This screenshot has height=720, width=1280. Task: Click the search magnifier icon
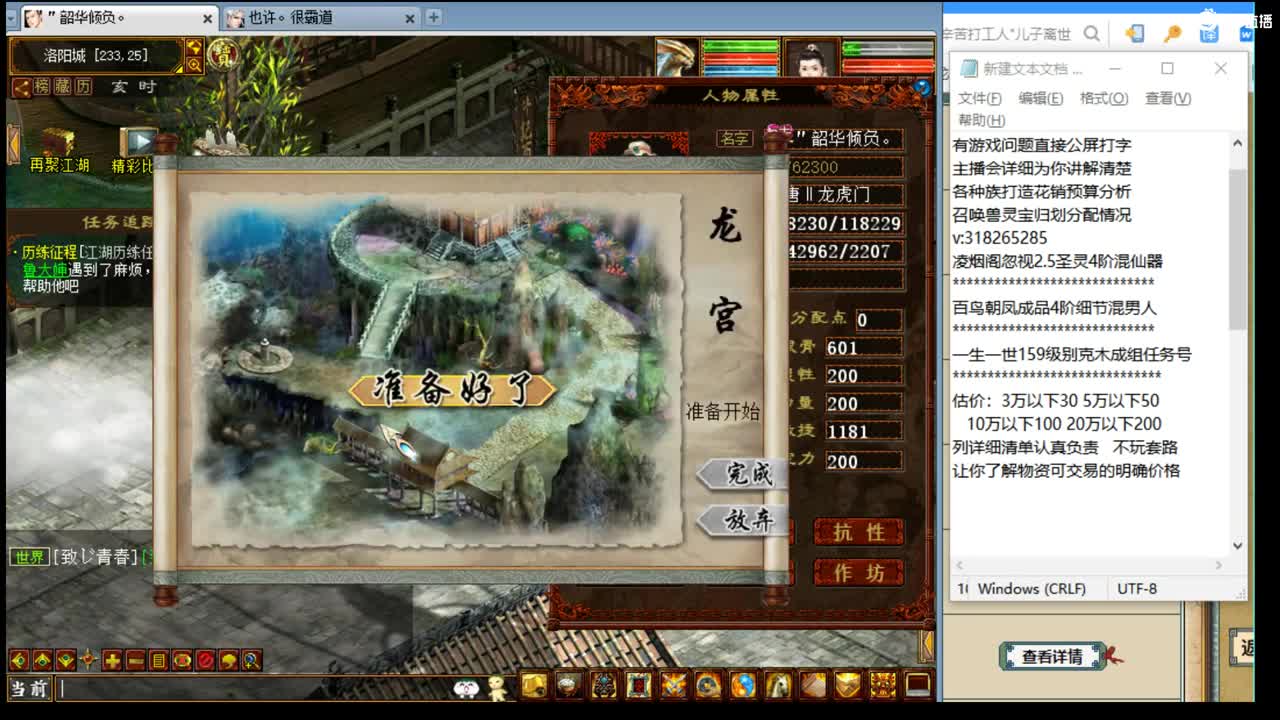1092,34
